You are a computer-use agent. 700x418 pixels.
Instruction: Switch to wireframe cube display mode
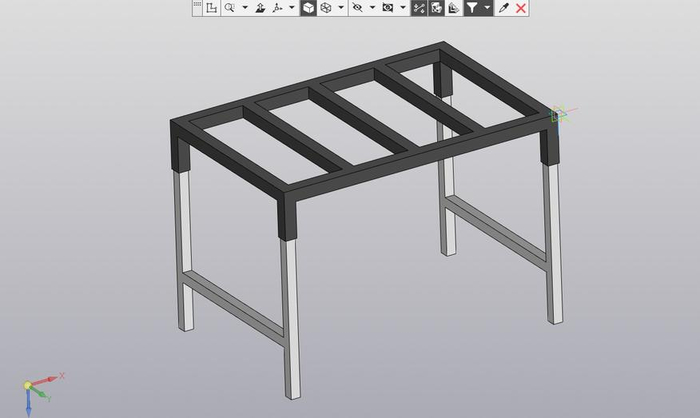click(x=326, y=8)
